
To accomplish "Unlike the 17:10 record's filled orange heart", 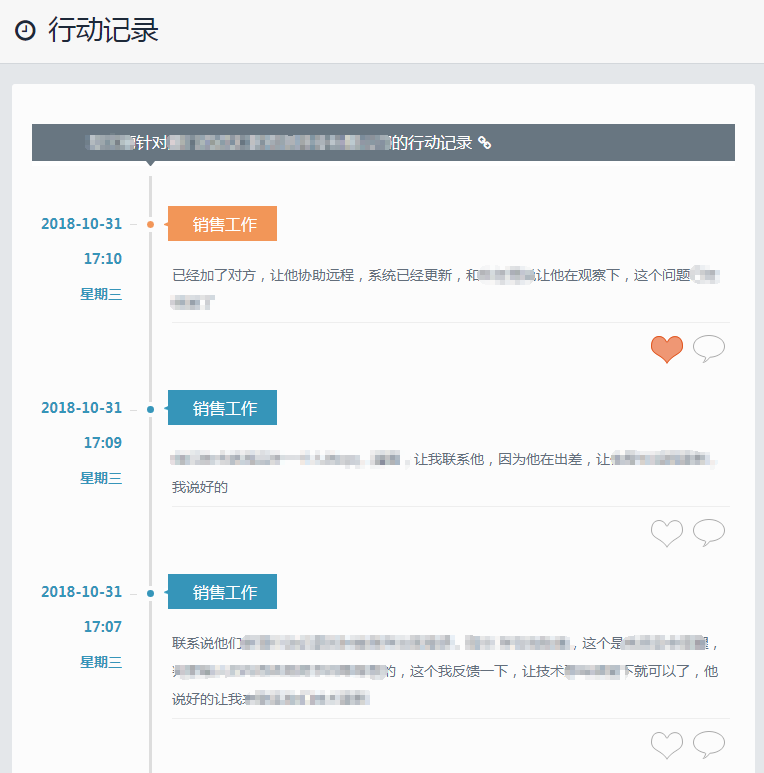I will point(666,349).
